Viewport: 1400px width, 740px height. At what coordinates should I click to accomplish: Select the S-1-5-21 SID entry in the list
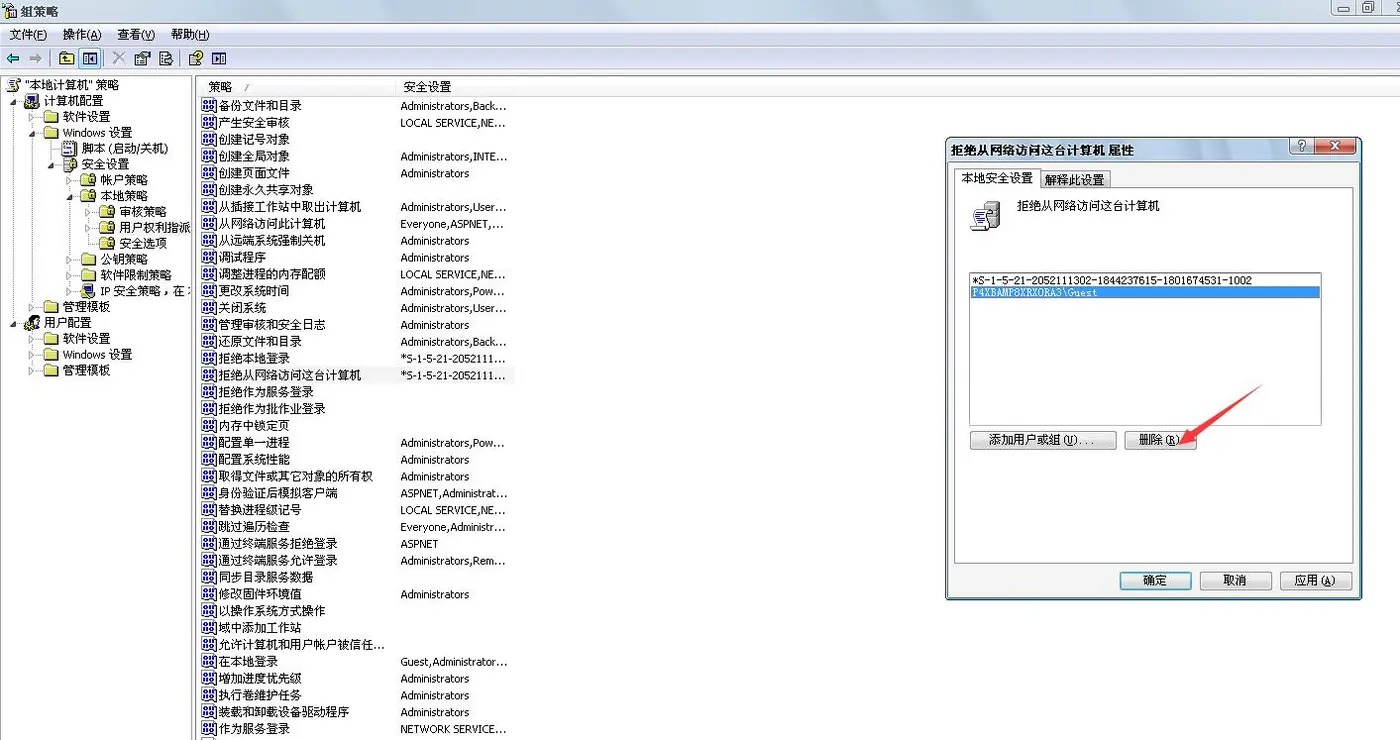pos(1145,280)
